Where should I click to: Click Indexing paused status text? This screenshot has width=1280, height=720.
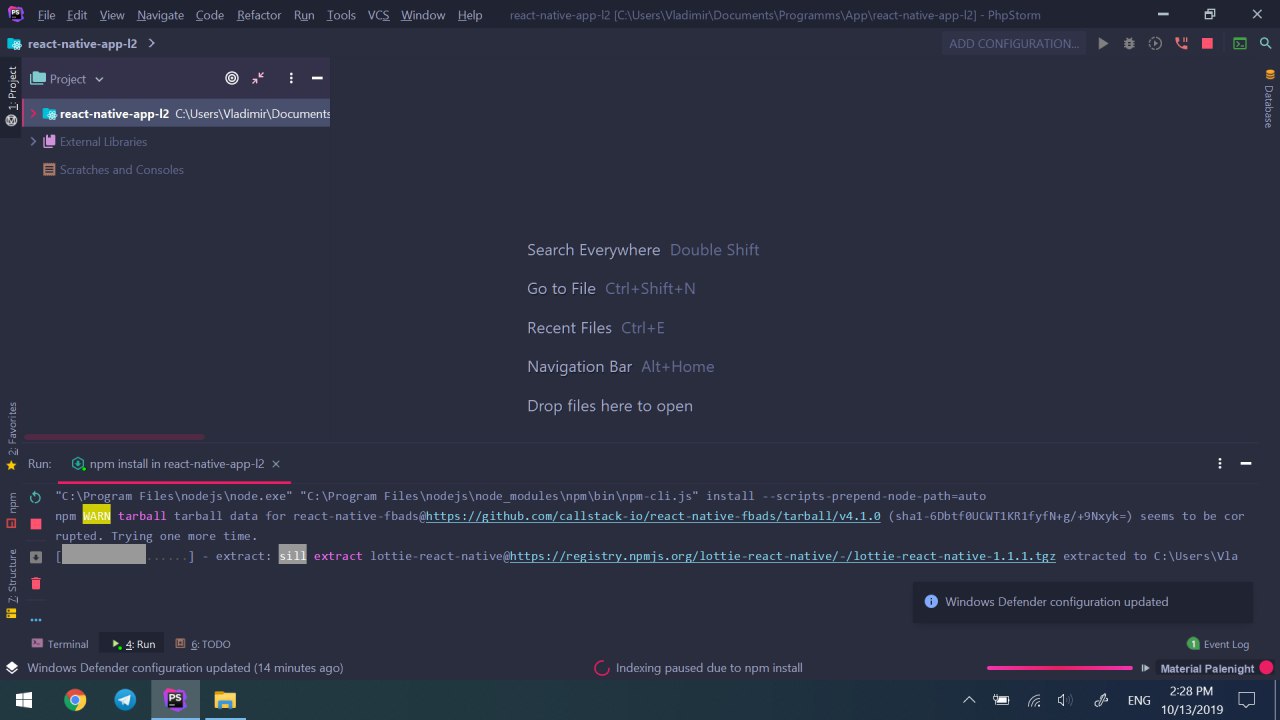[709, 668]
